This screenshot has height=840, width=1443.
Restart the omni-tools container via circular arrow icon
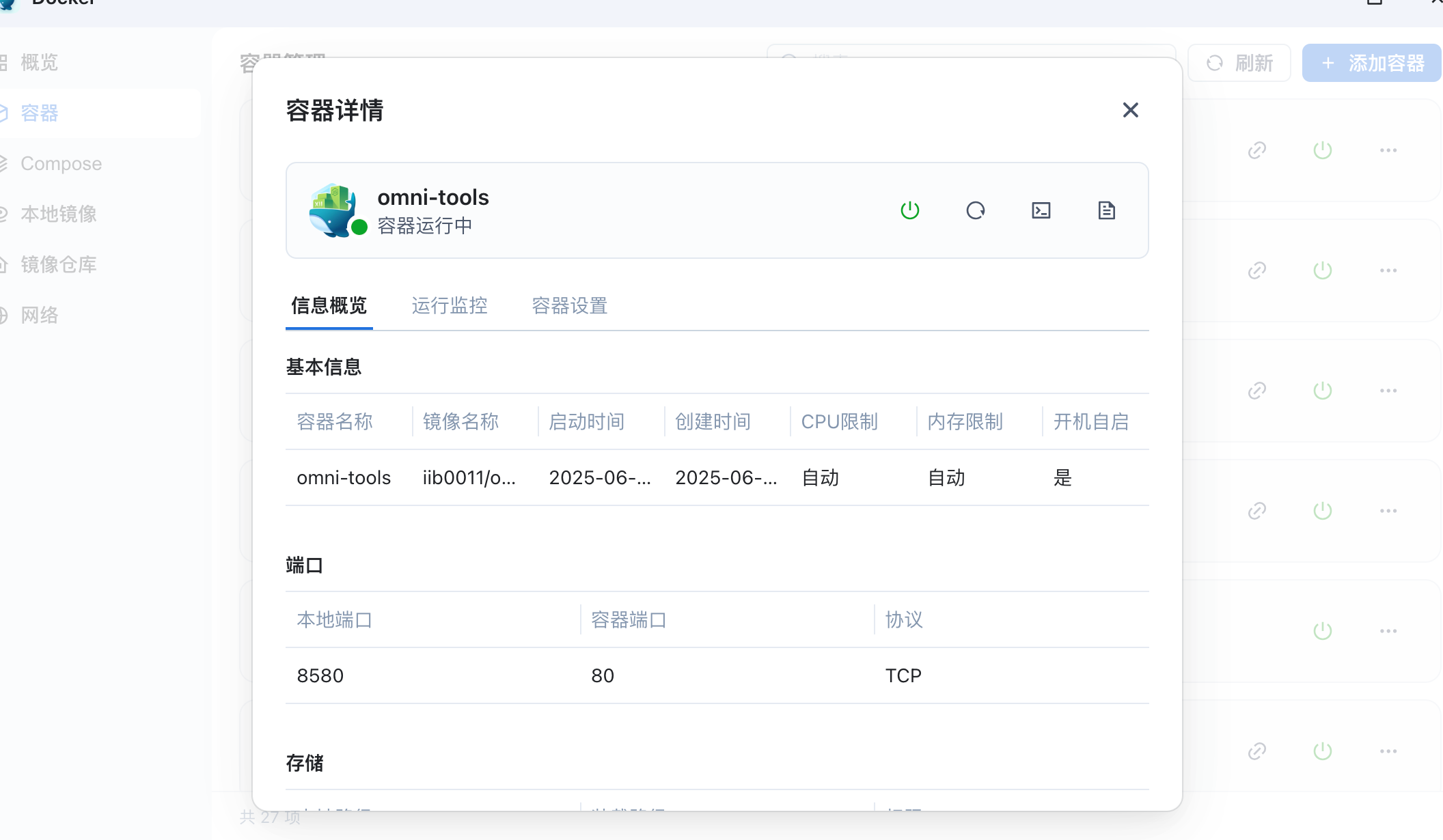pos(975,210)
